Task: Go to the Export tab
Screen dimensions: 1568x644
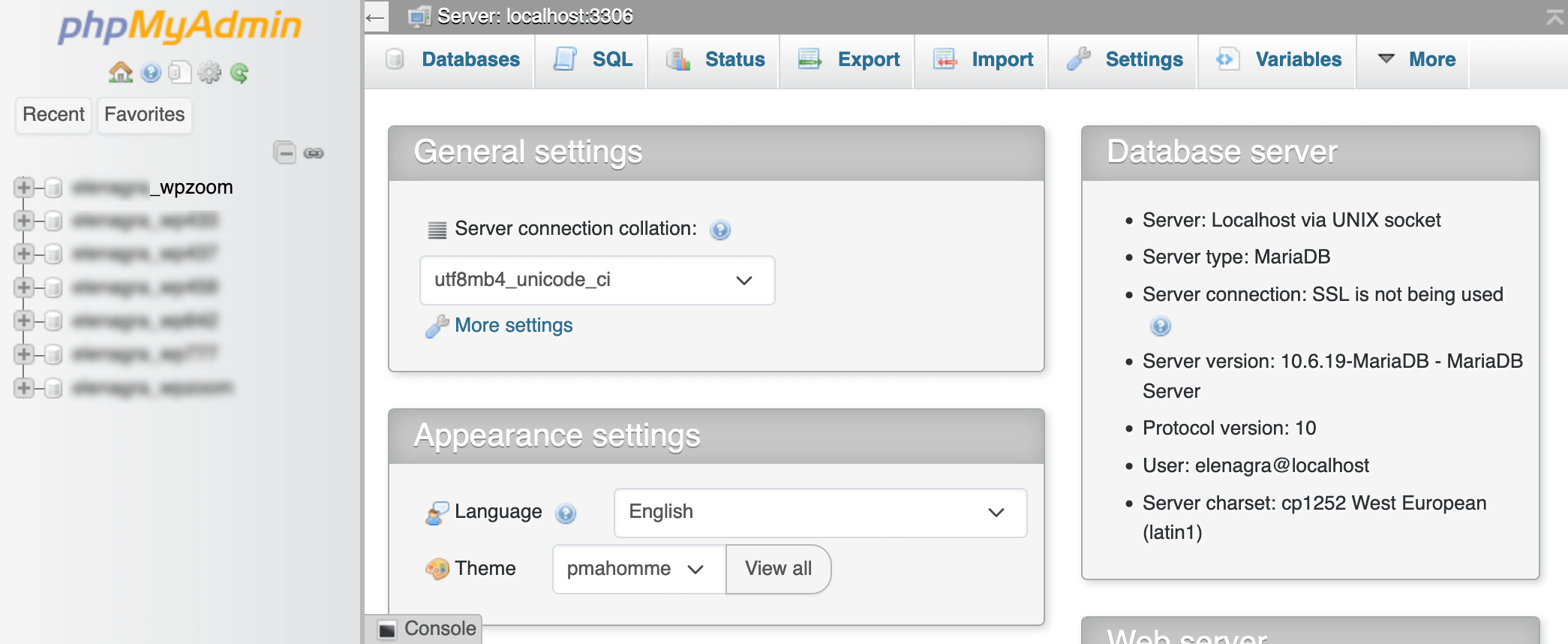Action: [849, 59]
